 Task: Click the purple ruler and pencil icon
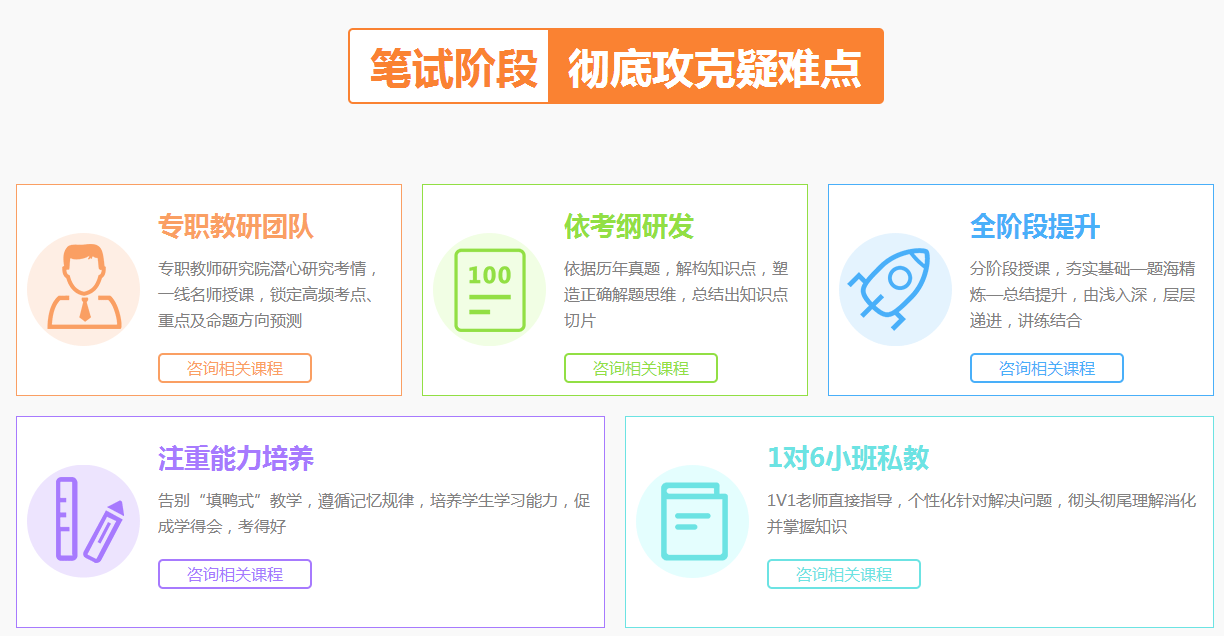84,521
